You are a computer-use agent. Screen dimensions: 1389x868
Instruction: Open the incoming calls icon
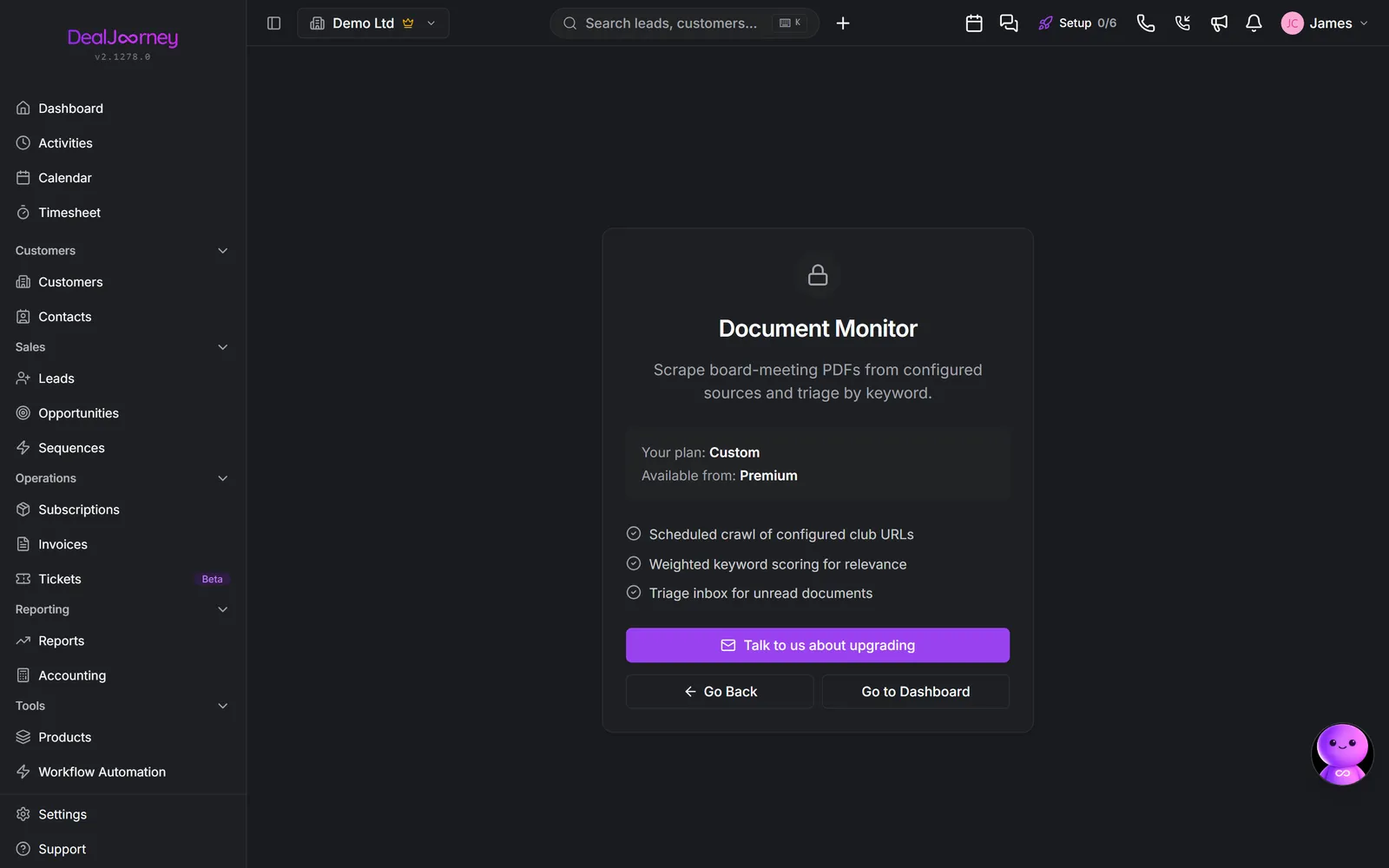(x=1182, y=23)
